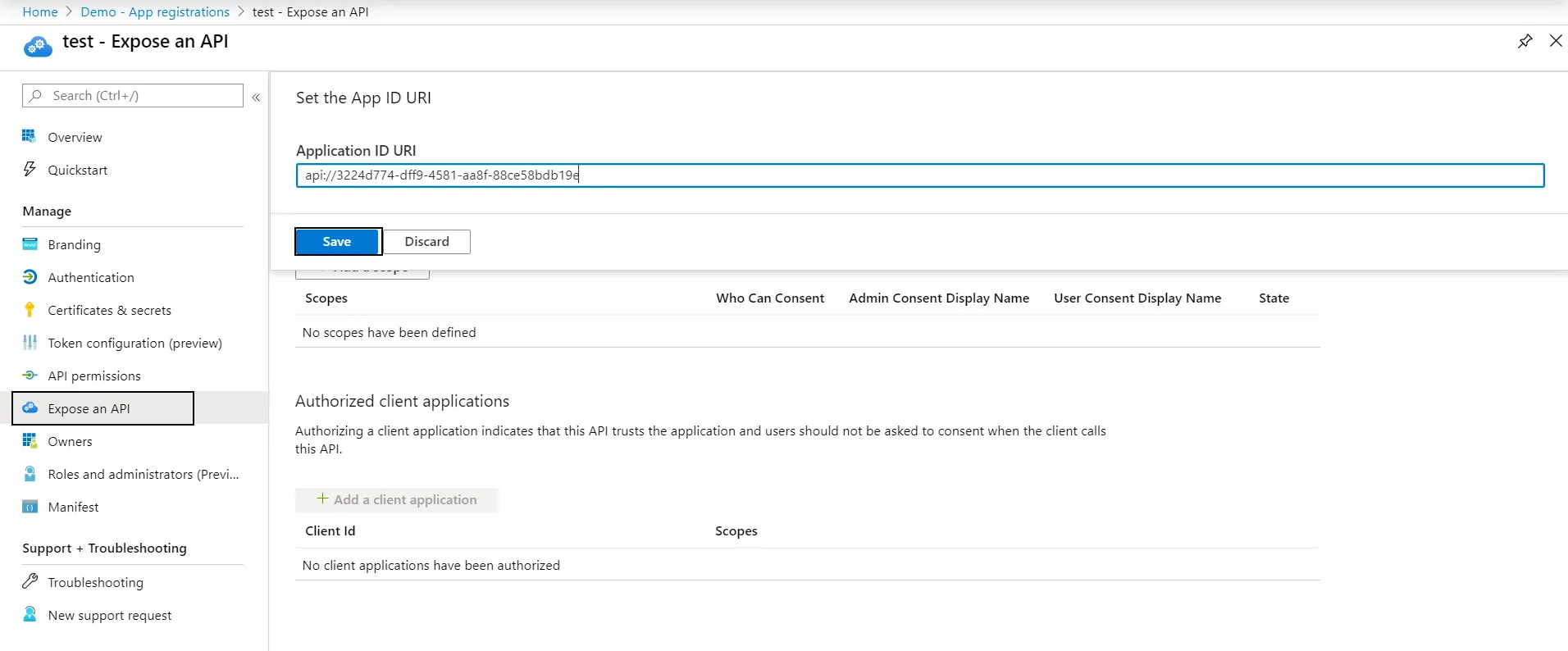Click User Consent Display Name header
Viewport: 1568px width, 651px height.
[1137, 298]
